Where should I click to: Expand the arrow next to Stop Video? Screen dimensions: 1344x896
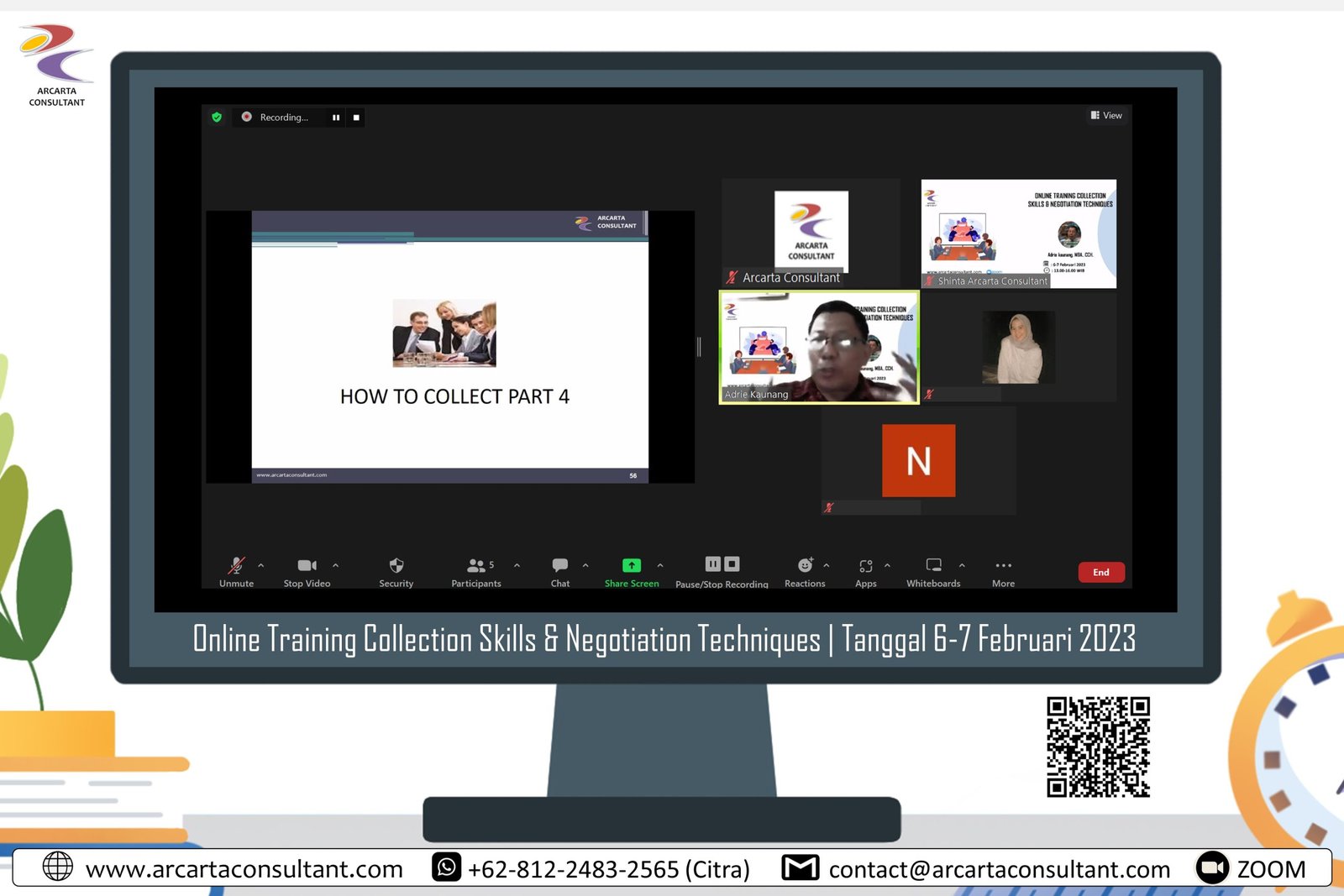pos(336,565)
